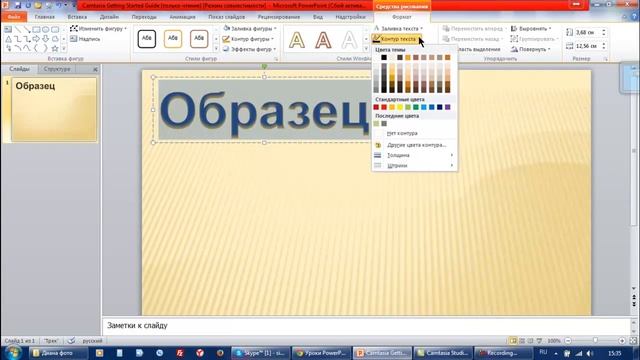Click the Область выделения selection pane button
This screenshot has height=360, width=640.
(479, 49)
